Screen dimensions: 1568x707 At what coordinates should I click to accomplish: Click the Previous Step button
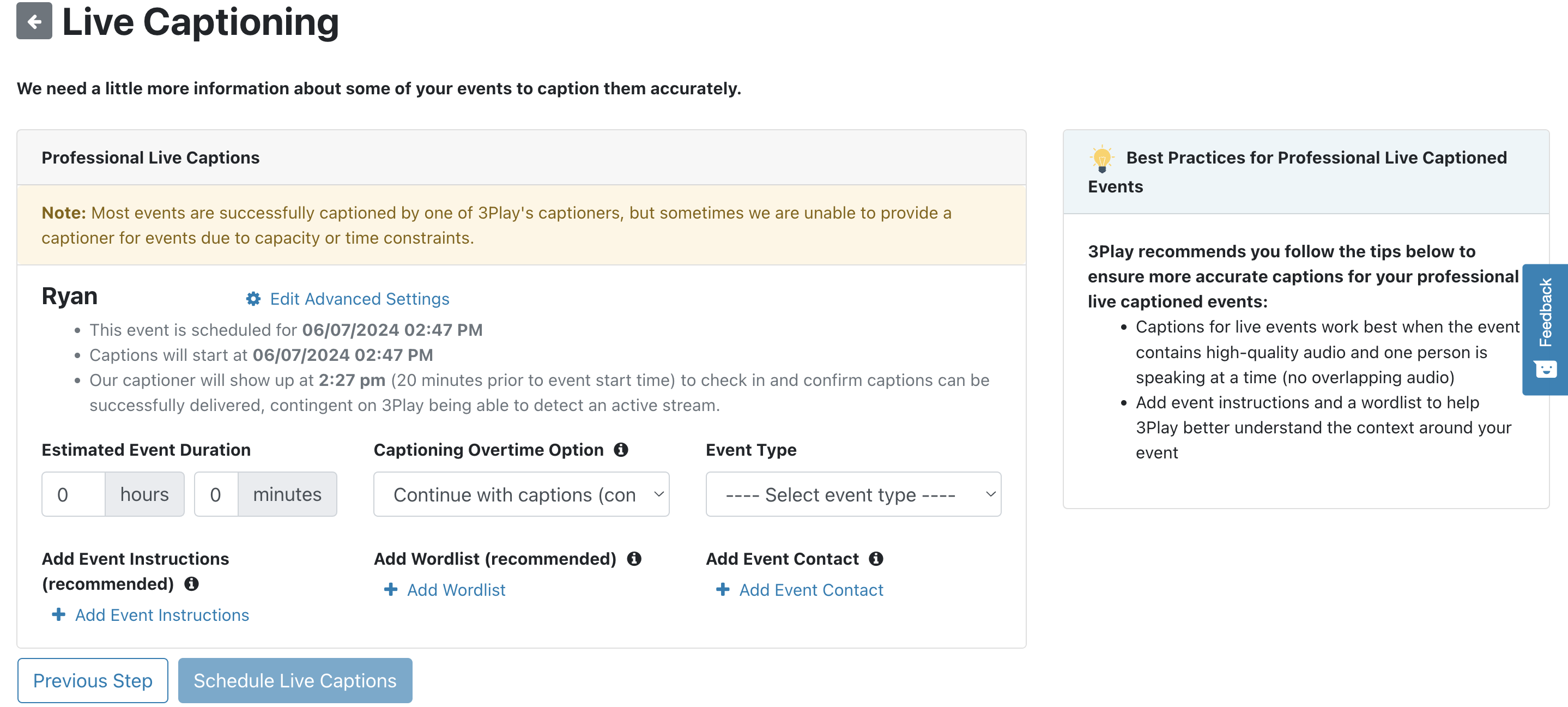pyautogui.click(x=93, y=680)
